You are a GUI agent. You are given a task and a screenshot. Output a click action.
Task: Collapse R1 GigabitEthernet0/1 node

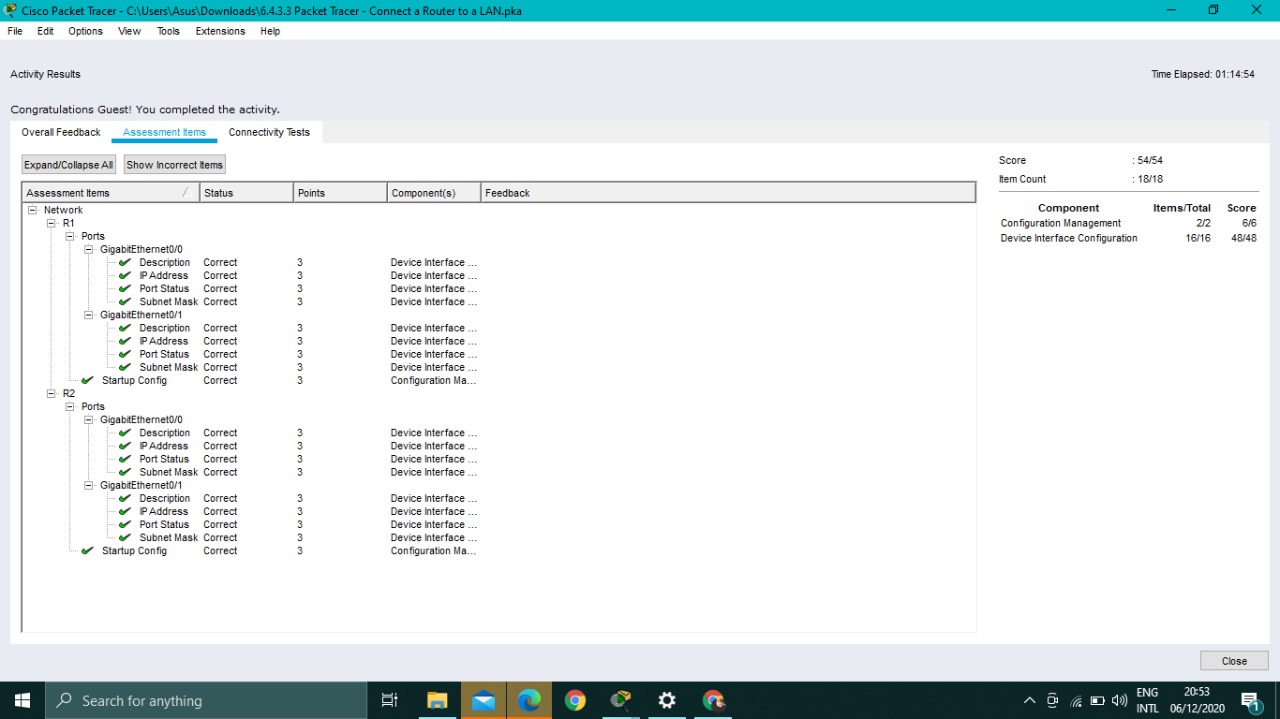(x=89, y=315)
